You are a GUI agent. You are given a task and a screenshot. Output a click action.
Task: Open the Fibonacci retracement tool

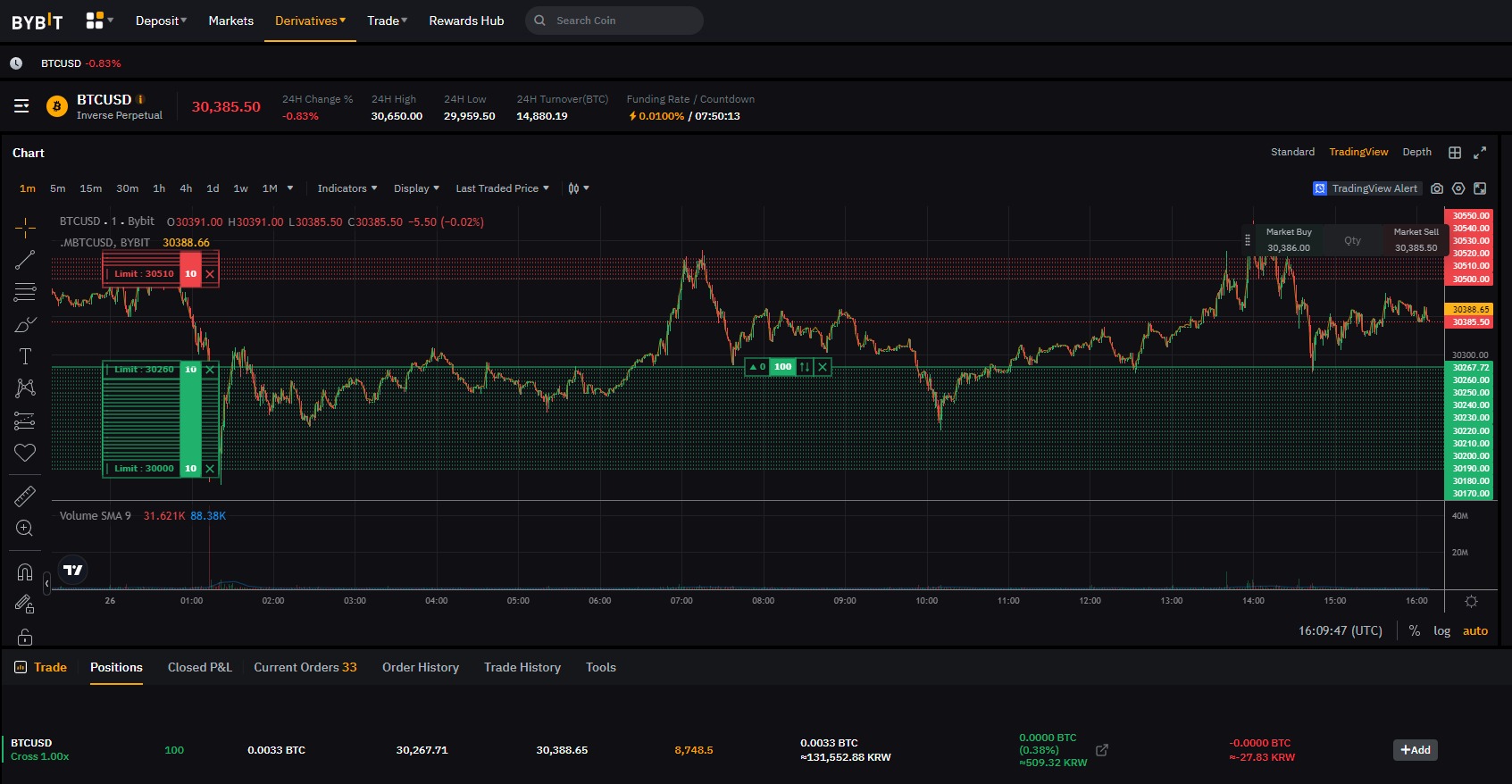click(25, 292)
